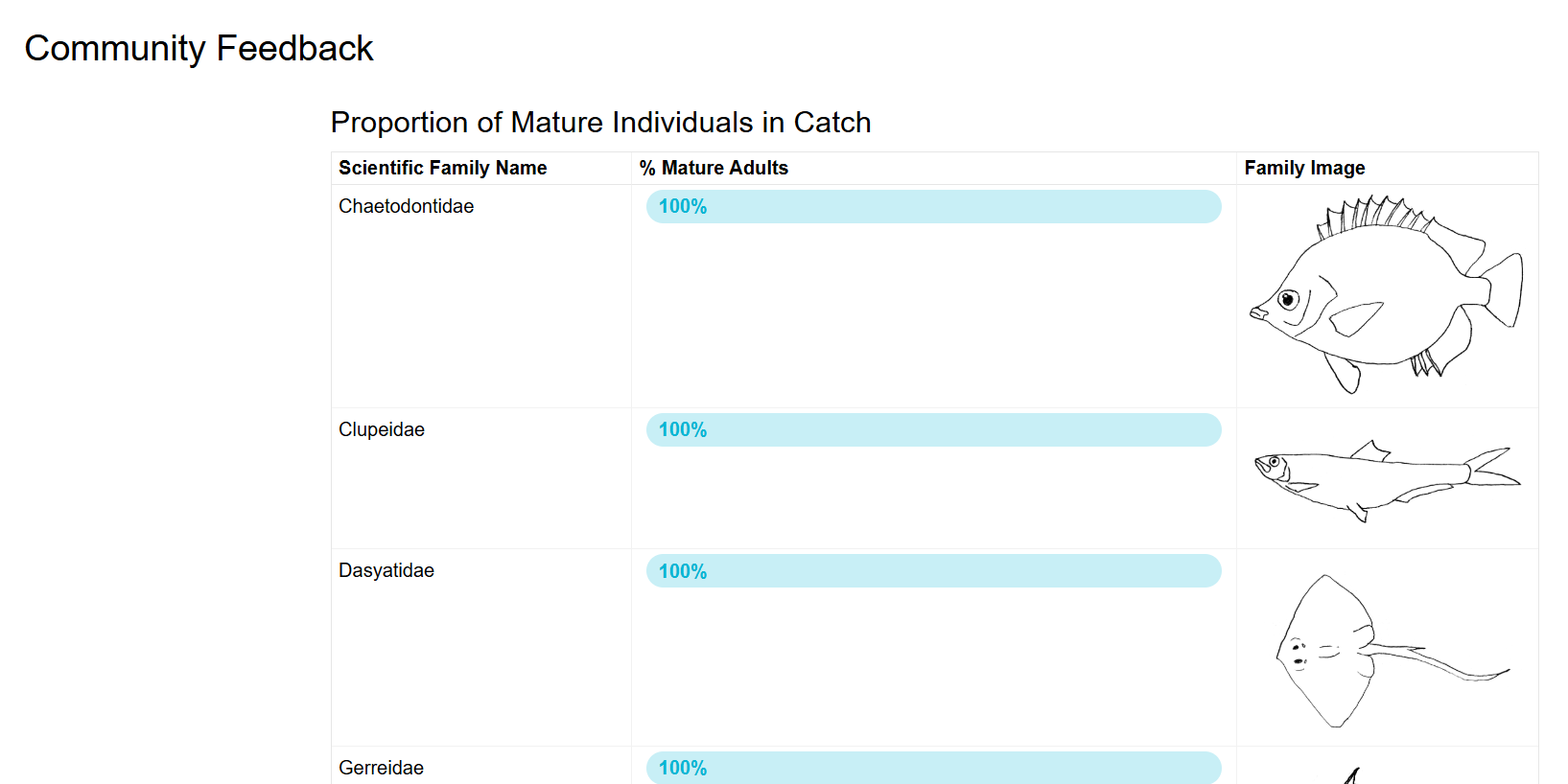Click the Proportion of Mature Individuals title
Viewport: 1568px width, 784px height.
pos(601,123)
